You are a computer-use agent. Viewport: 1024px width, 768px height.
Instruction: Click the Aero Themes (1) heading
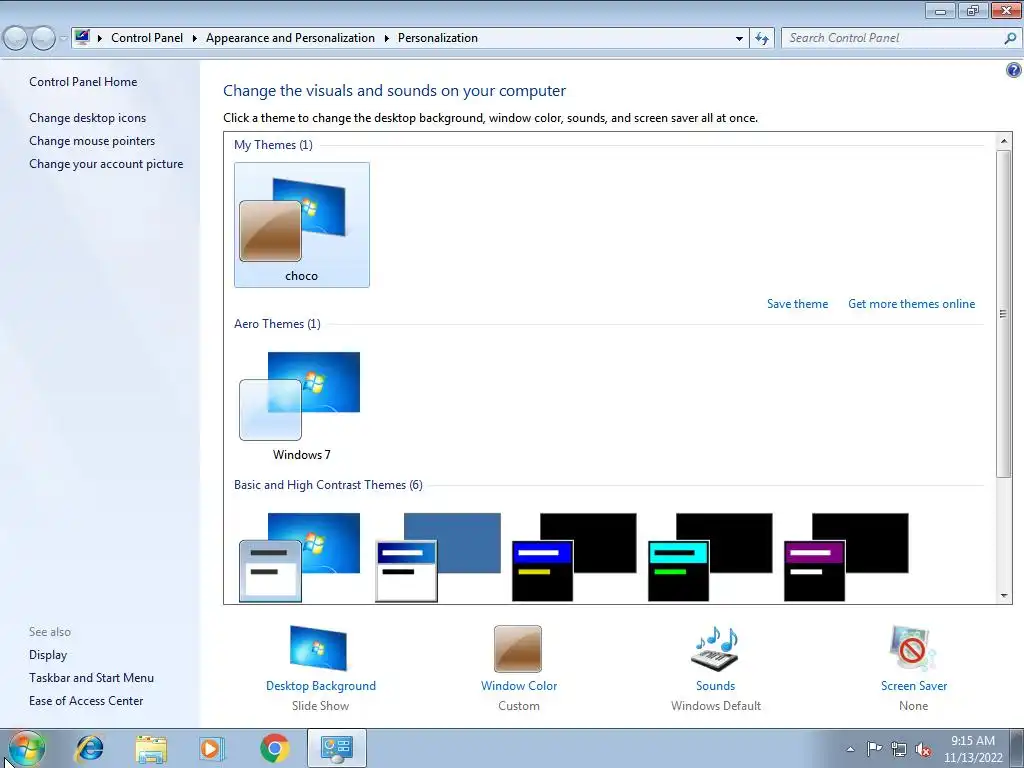coord(277,324)
